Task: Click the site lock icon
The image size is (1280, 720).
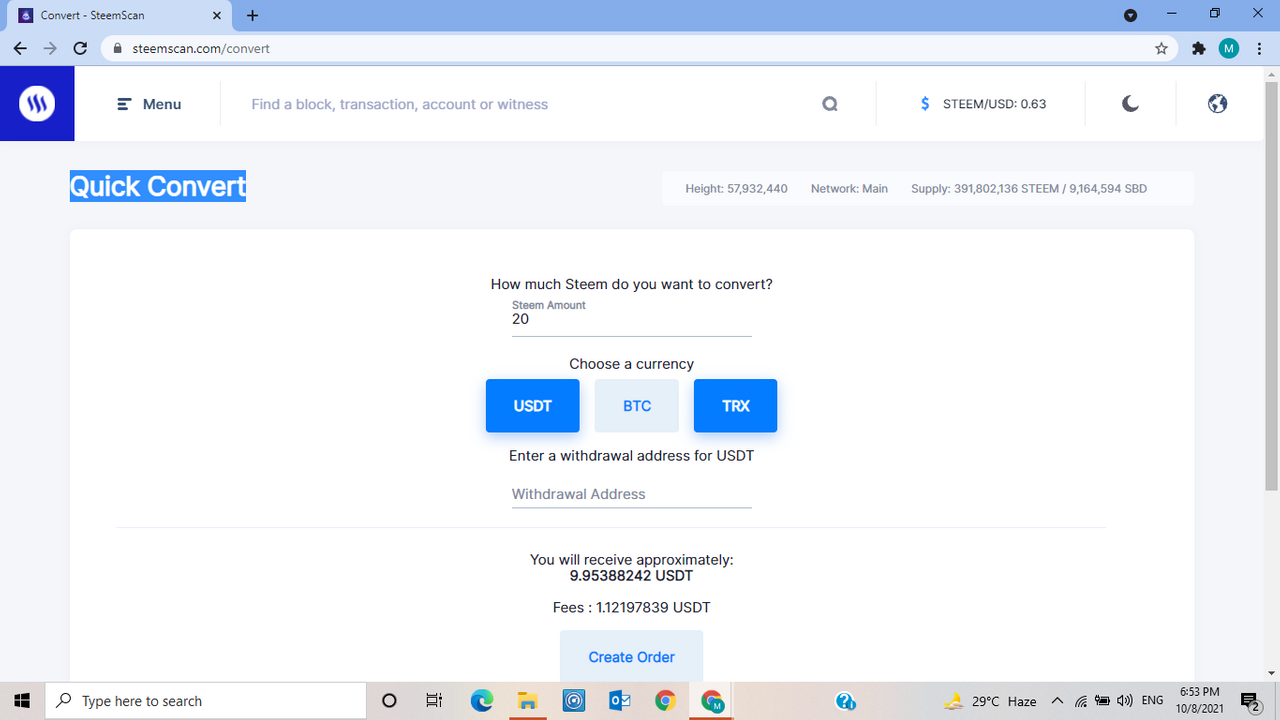Action: [x=117, y=48]
